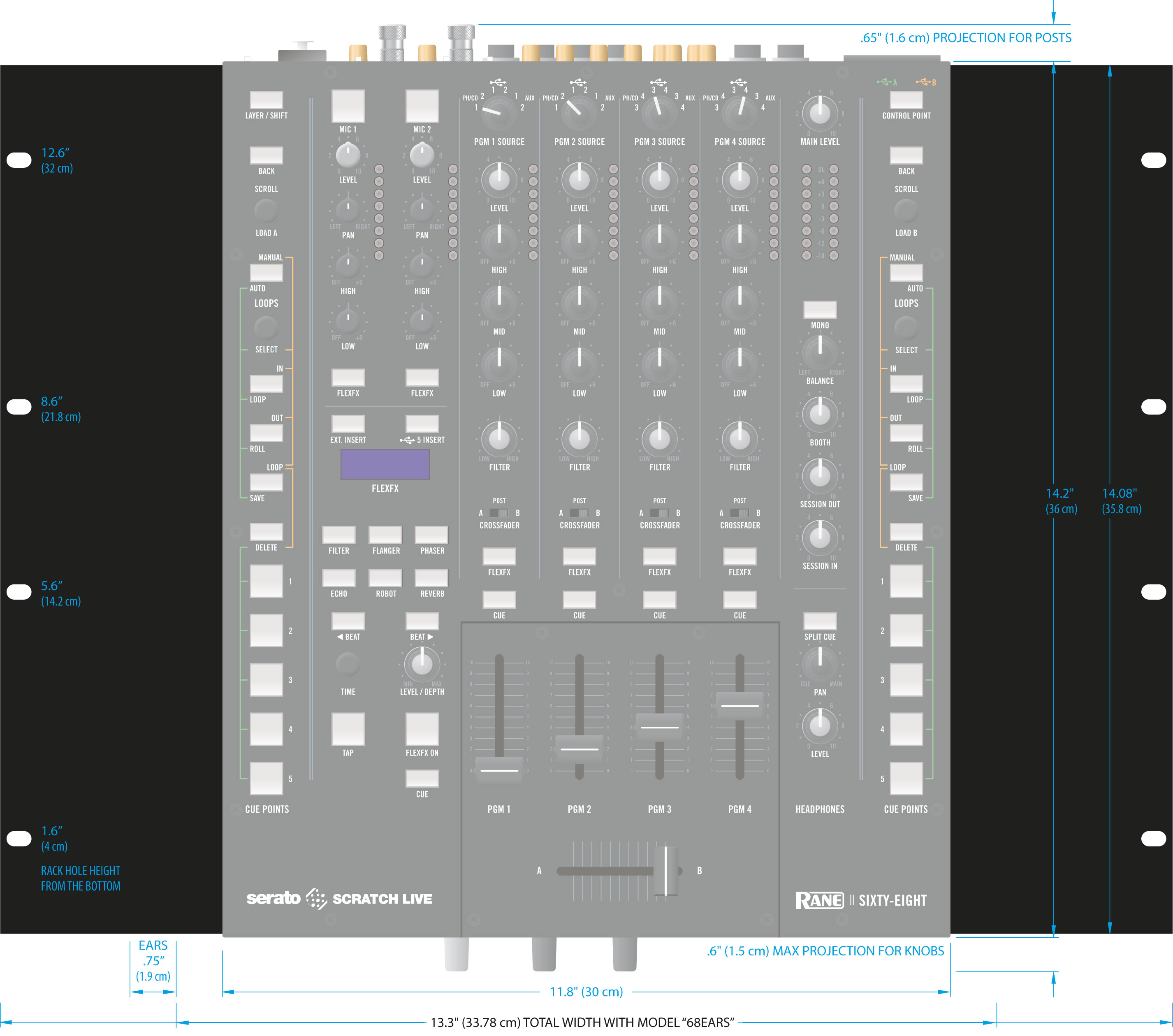
Task: Select the ROBOT effect button
Action: [x=385, y=578]
